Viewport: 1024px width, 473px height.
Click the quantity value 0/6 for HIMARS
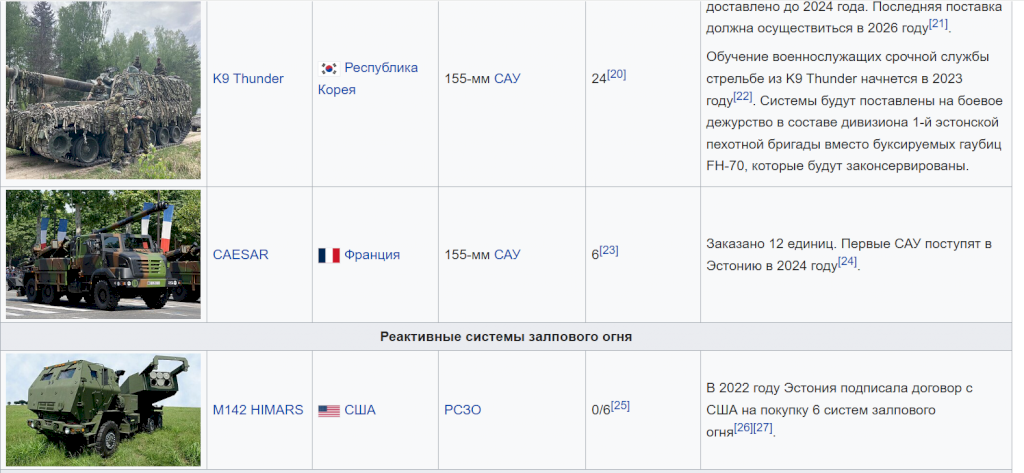(601, 410)
